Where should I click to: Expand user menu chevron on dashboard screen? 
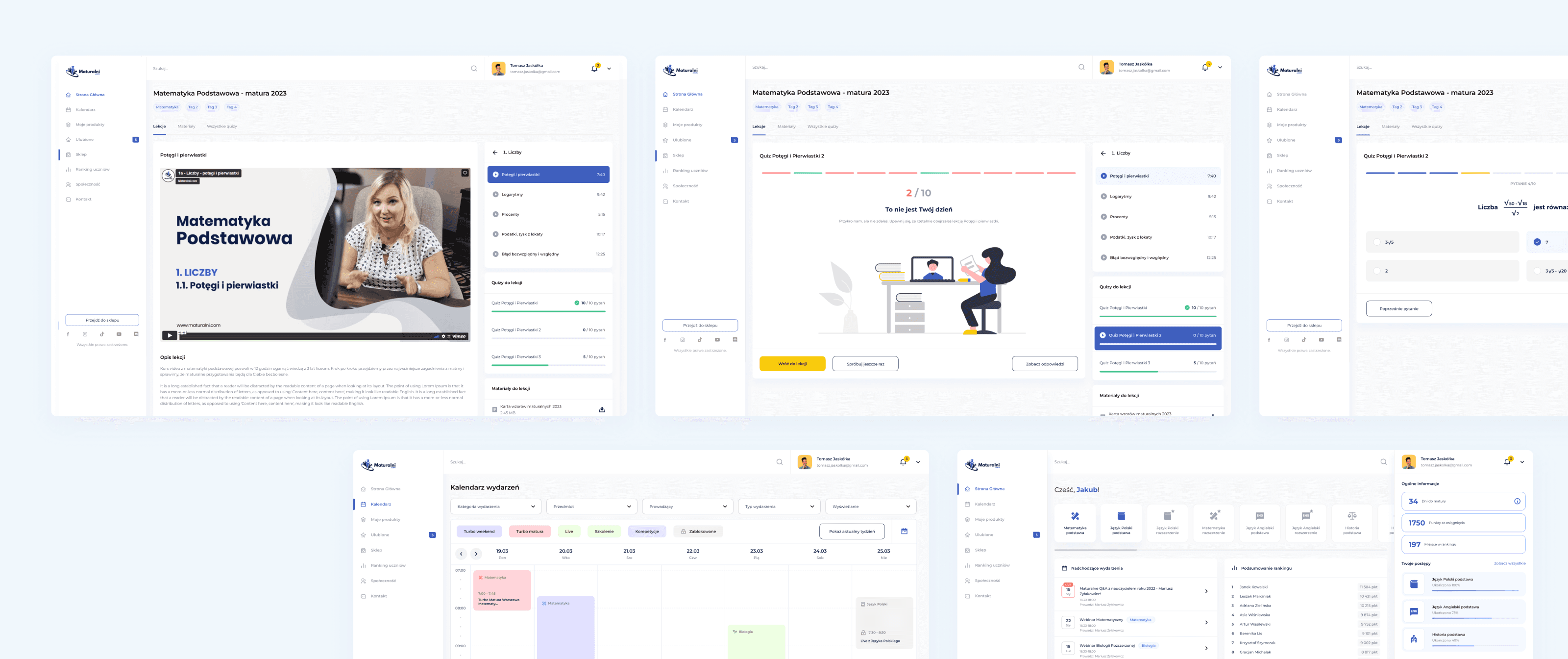point(1522,462)
